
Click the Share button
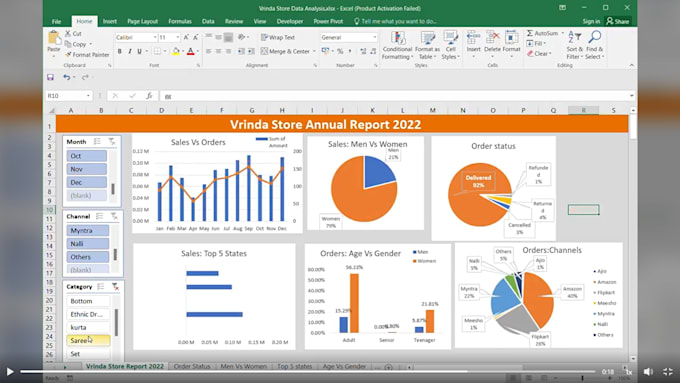(x=618, y=21)
